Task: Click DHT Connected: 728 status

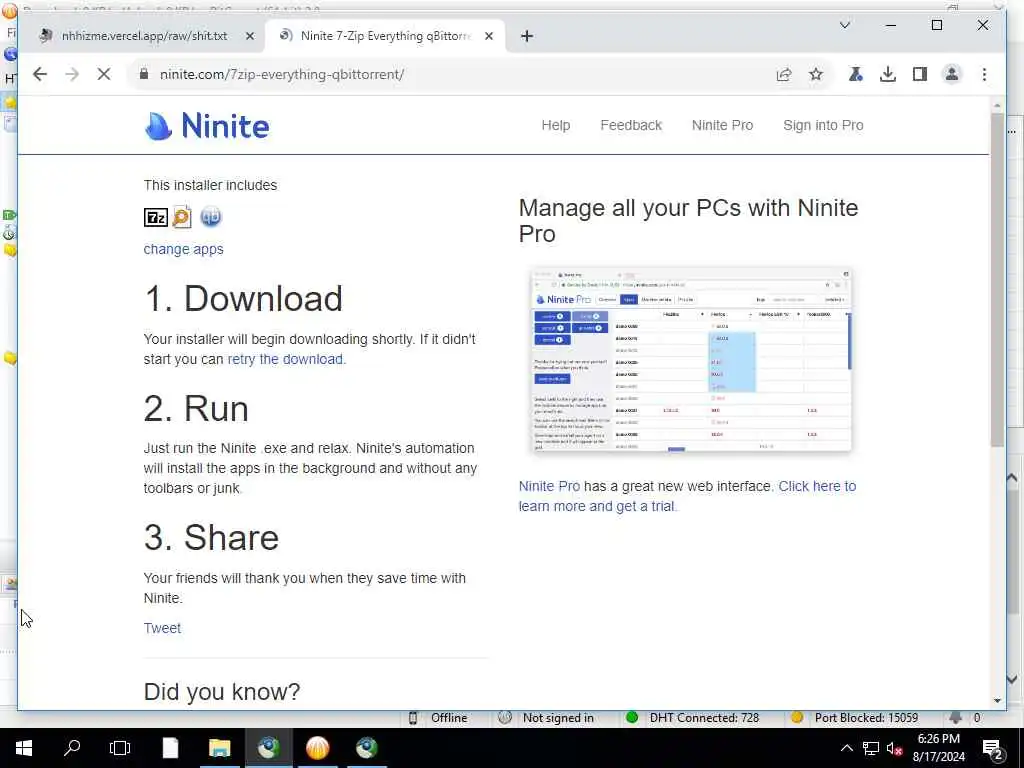Action: point(704,718)
